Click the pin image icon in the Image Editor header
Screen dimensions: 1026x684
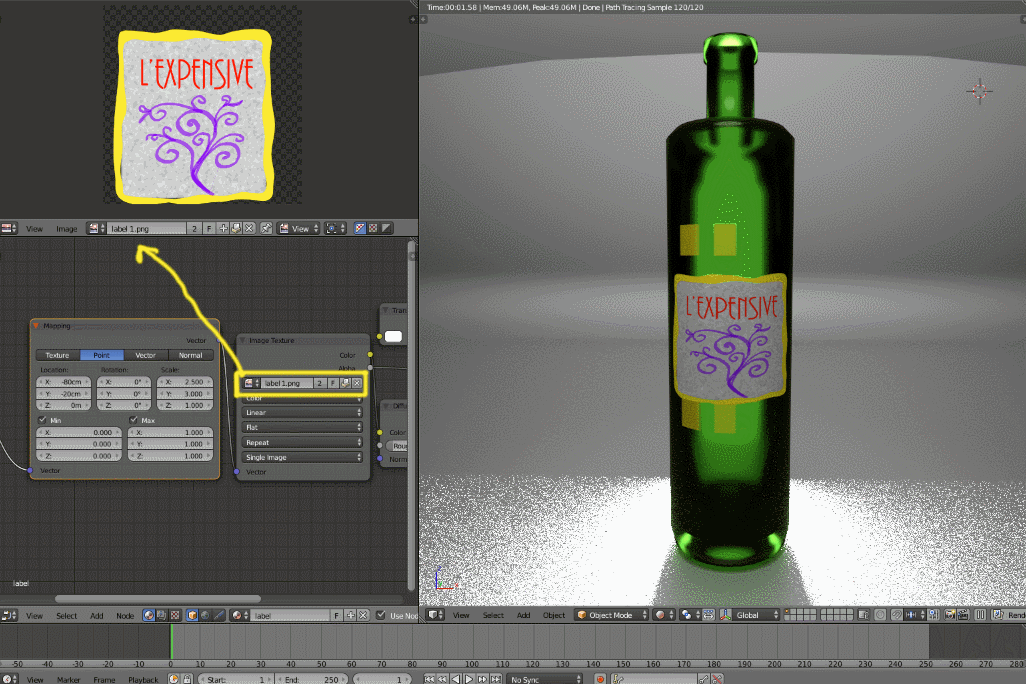[264, 228]
